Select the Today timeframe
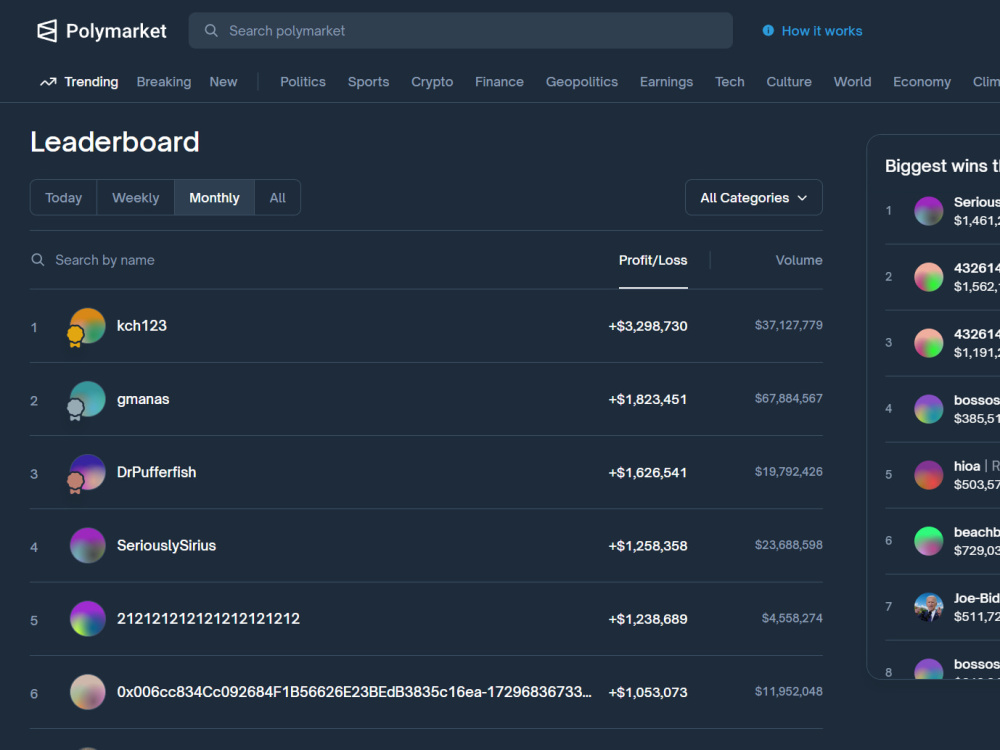The height and width of the screenshot is (750, 1000). [x=64, y=198]
